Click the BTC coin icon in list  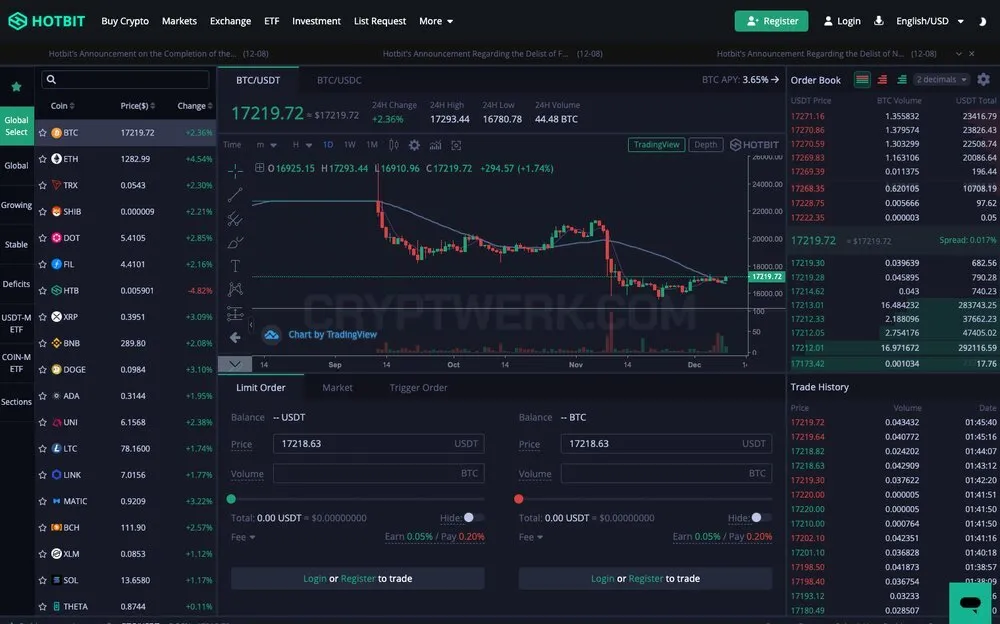[57, 133]
